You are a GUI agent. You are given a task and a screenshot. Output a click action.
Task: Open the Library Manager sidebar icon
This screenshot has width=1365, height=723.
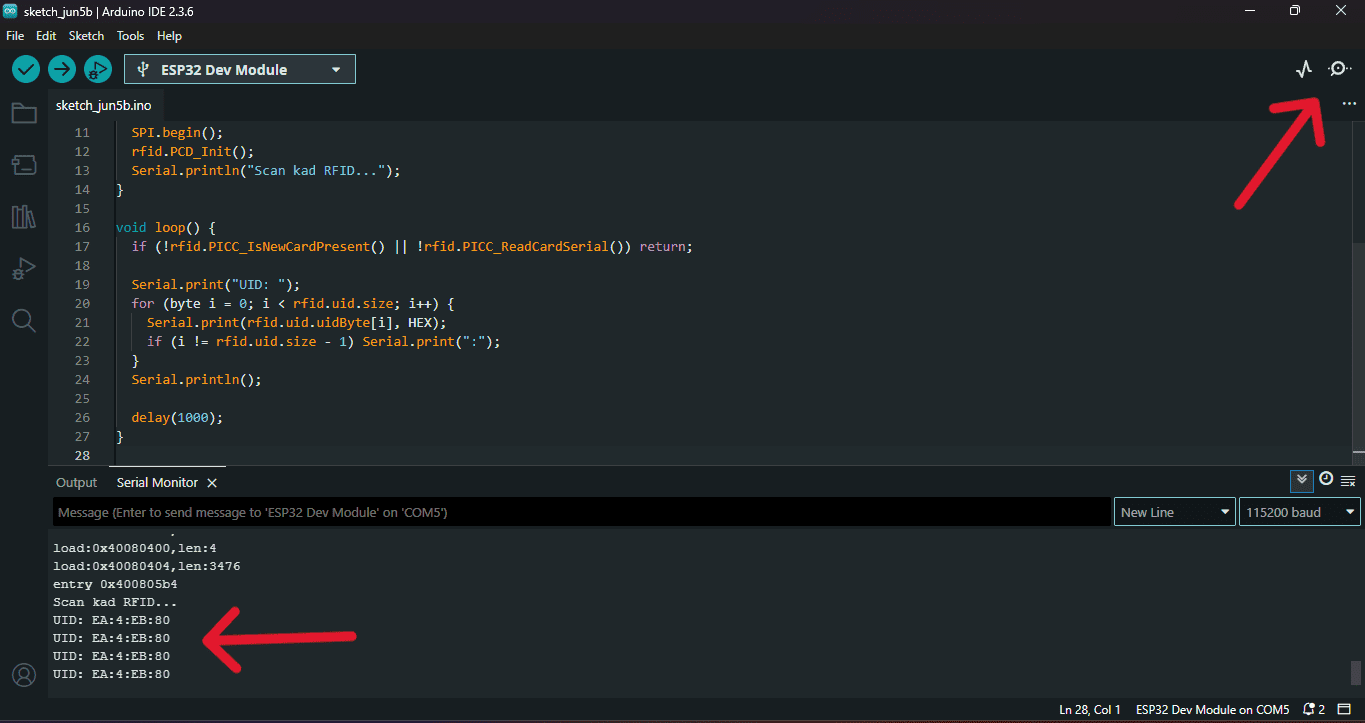24,217
